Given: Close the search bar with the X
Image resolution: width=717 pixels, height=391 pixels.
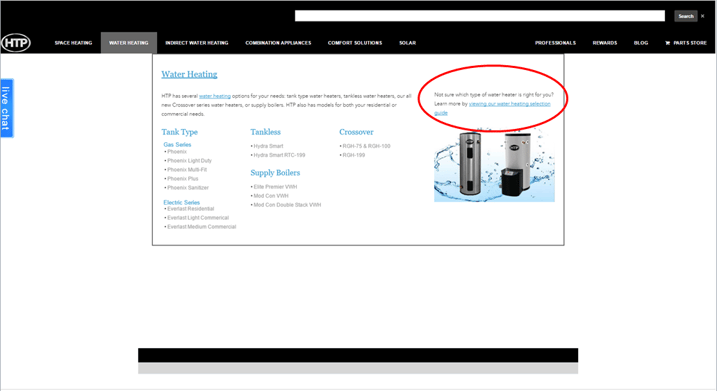Looking at the screenshot, I should [x=703, y=16].
